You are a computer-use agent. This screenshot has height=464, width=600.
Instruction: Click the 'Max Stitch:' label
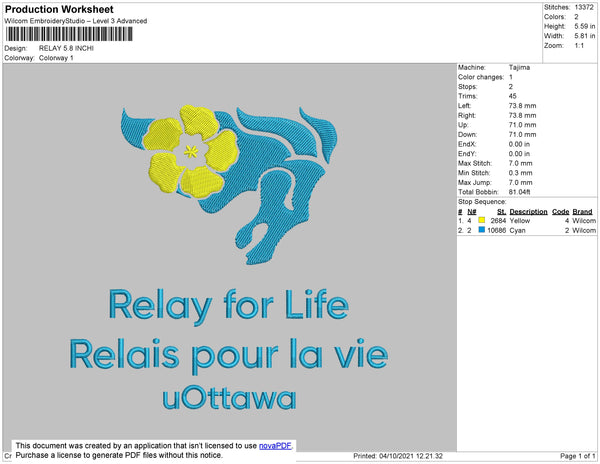point(475,163)
